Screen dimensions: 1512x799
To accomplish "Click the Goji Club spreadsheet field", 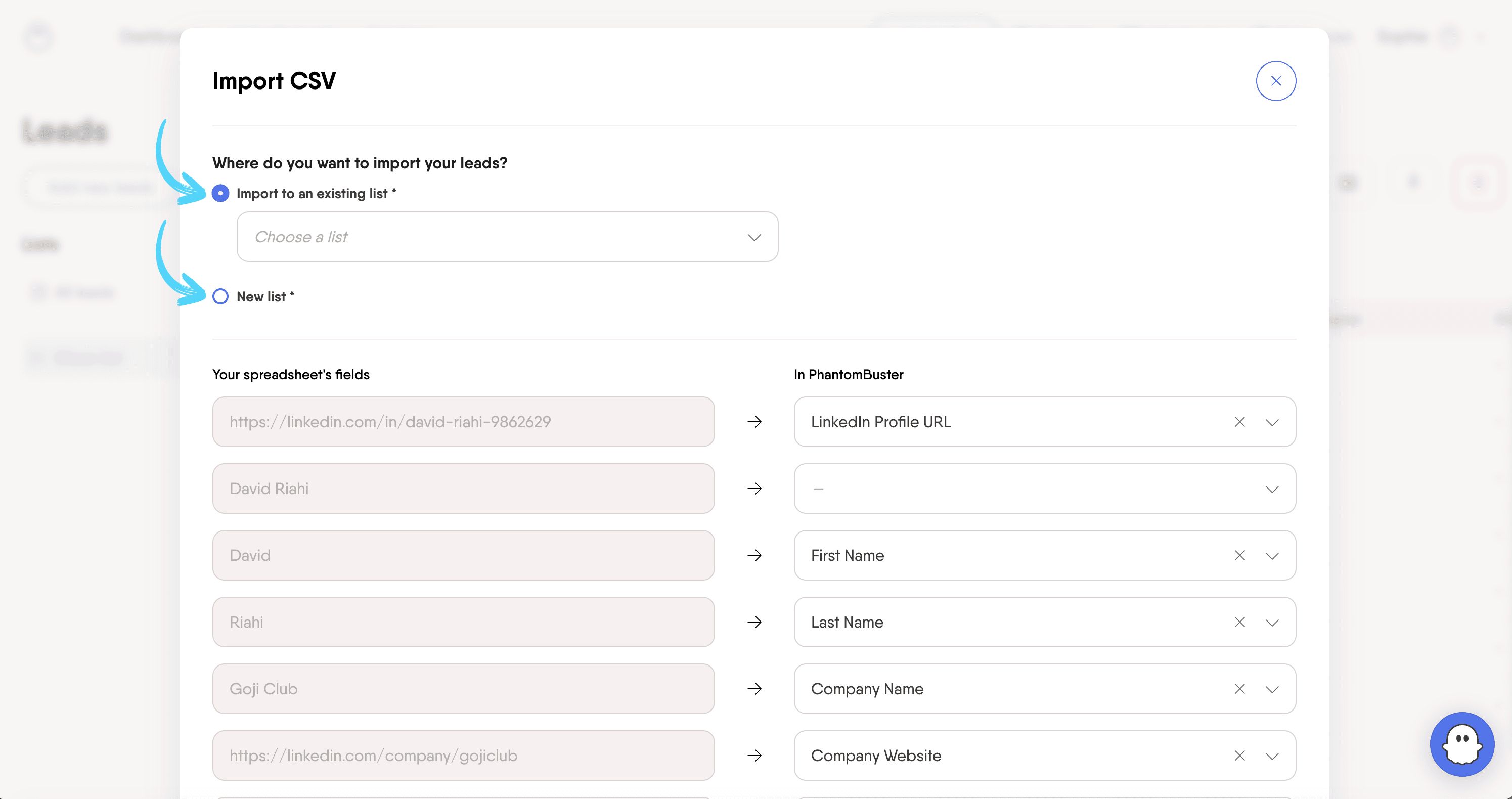I will point(463,689).
